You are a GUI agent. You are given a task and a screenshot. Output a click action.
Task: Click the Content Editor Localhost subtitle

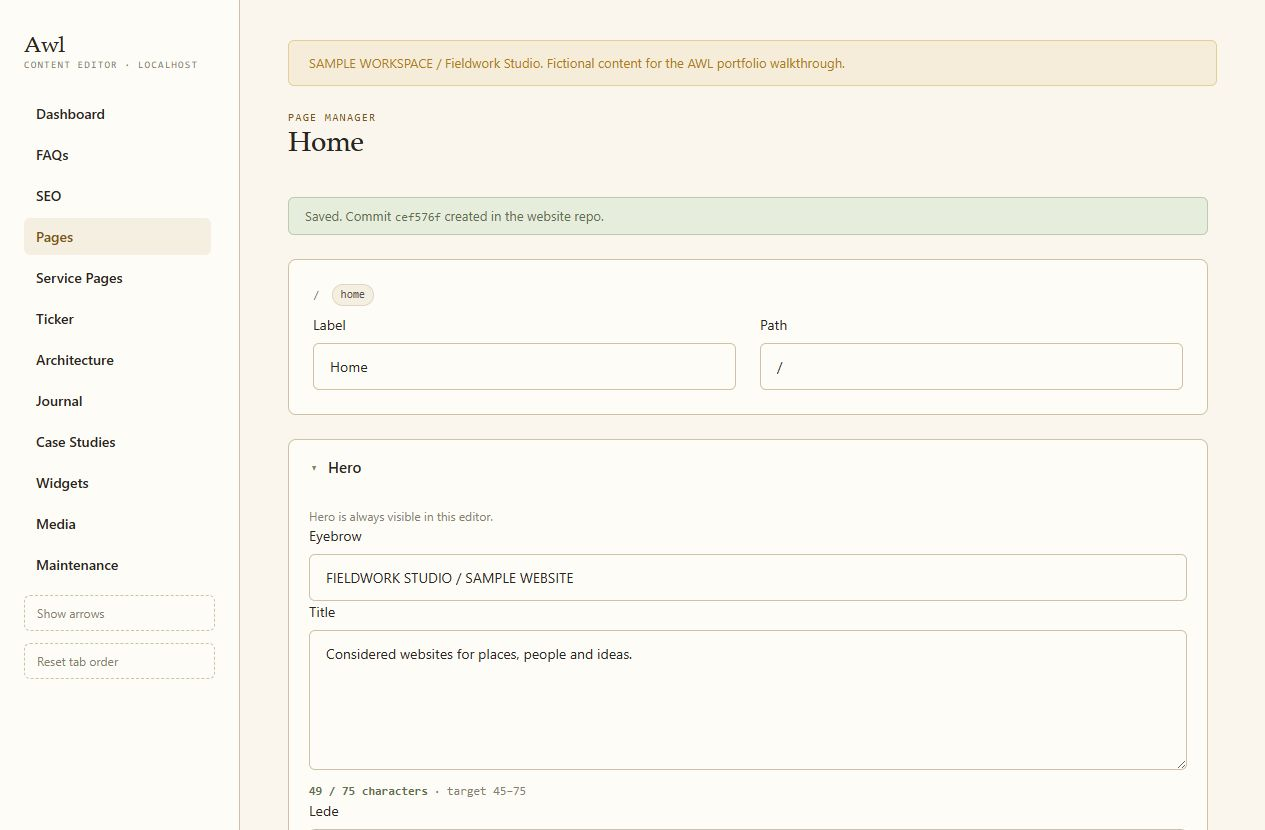coord(111,65)
